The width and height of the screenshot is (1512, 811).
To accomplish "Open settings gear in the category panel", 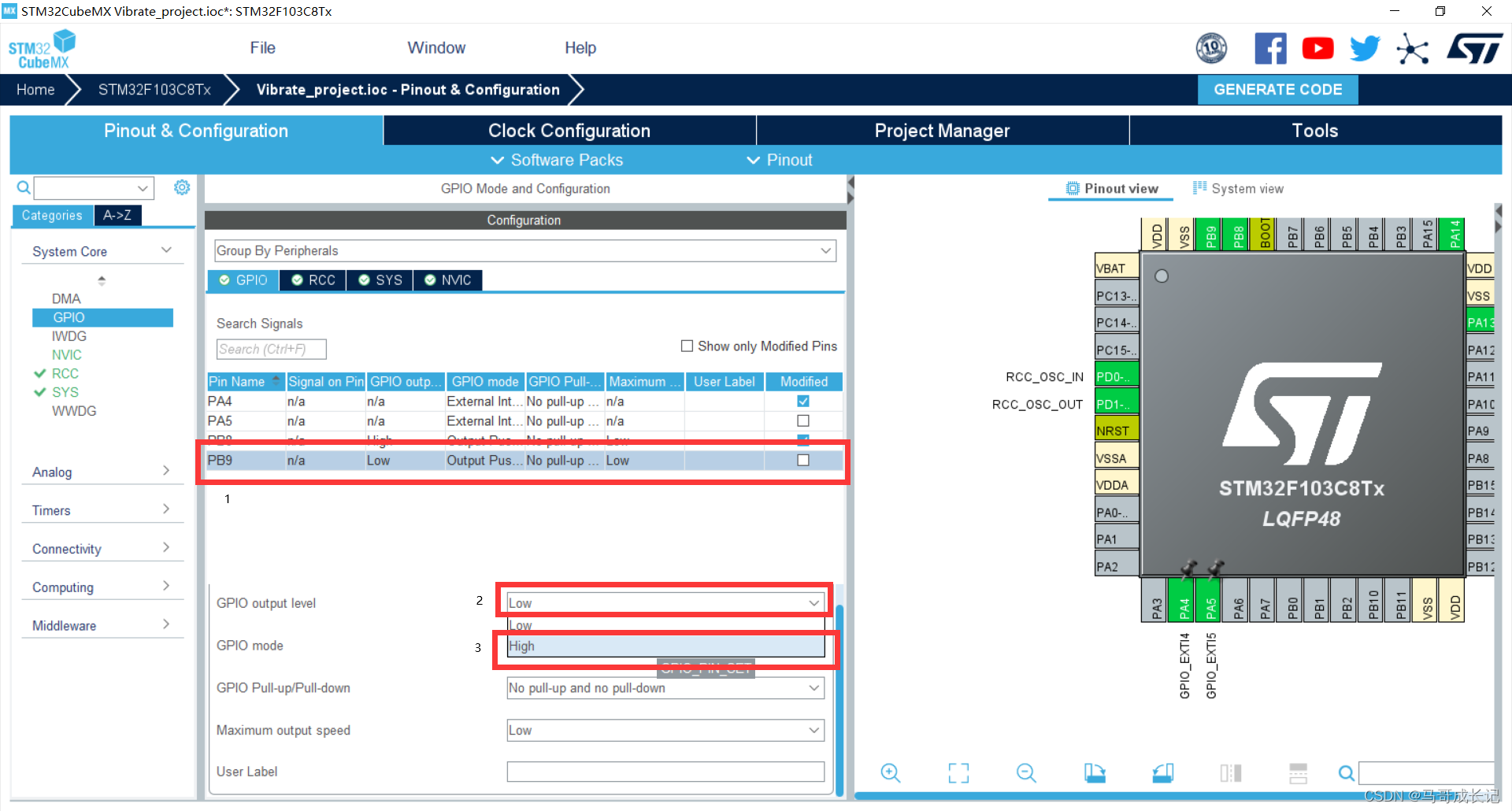I will point(182,187).
